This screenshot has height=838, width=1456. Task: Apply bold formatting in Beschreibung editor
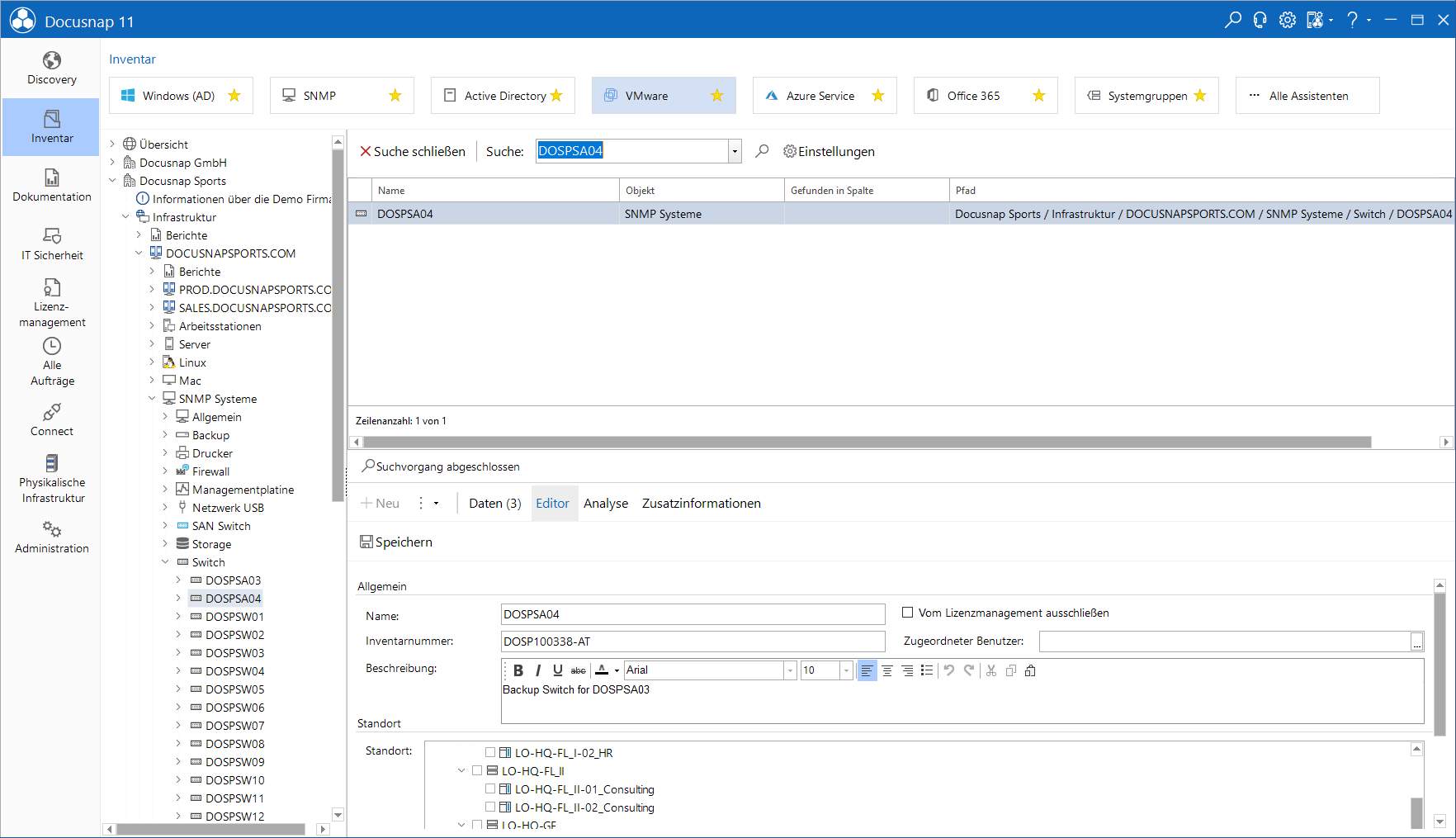(x=518, y=670)
